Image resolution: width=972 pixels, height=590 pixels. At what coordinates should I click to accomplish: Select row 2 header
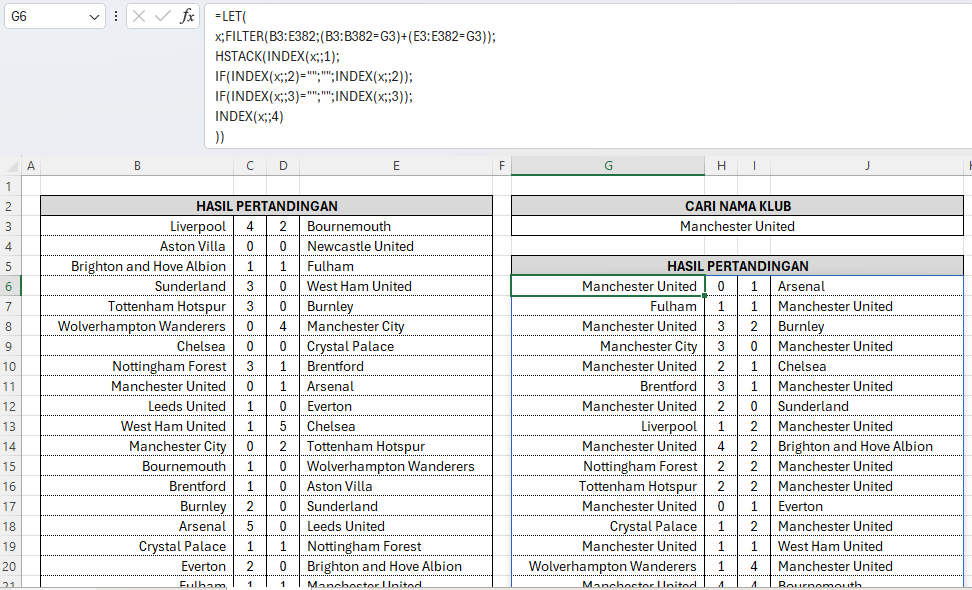[10, 206]
